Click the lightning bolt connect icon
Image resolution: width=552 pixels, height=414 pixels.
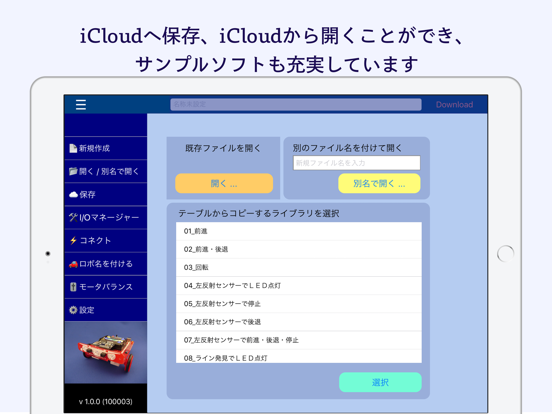point(73,240)
